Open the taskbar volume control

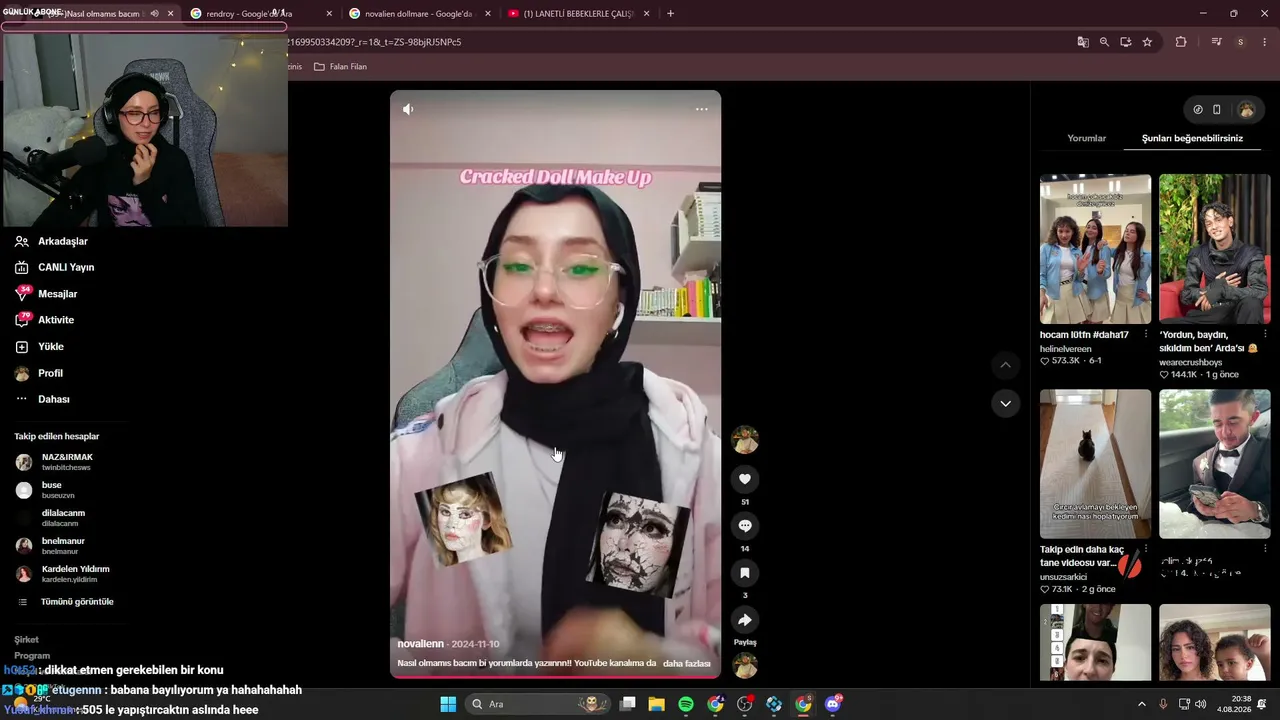[1200, 704]
